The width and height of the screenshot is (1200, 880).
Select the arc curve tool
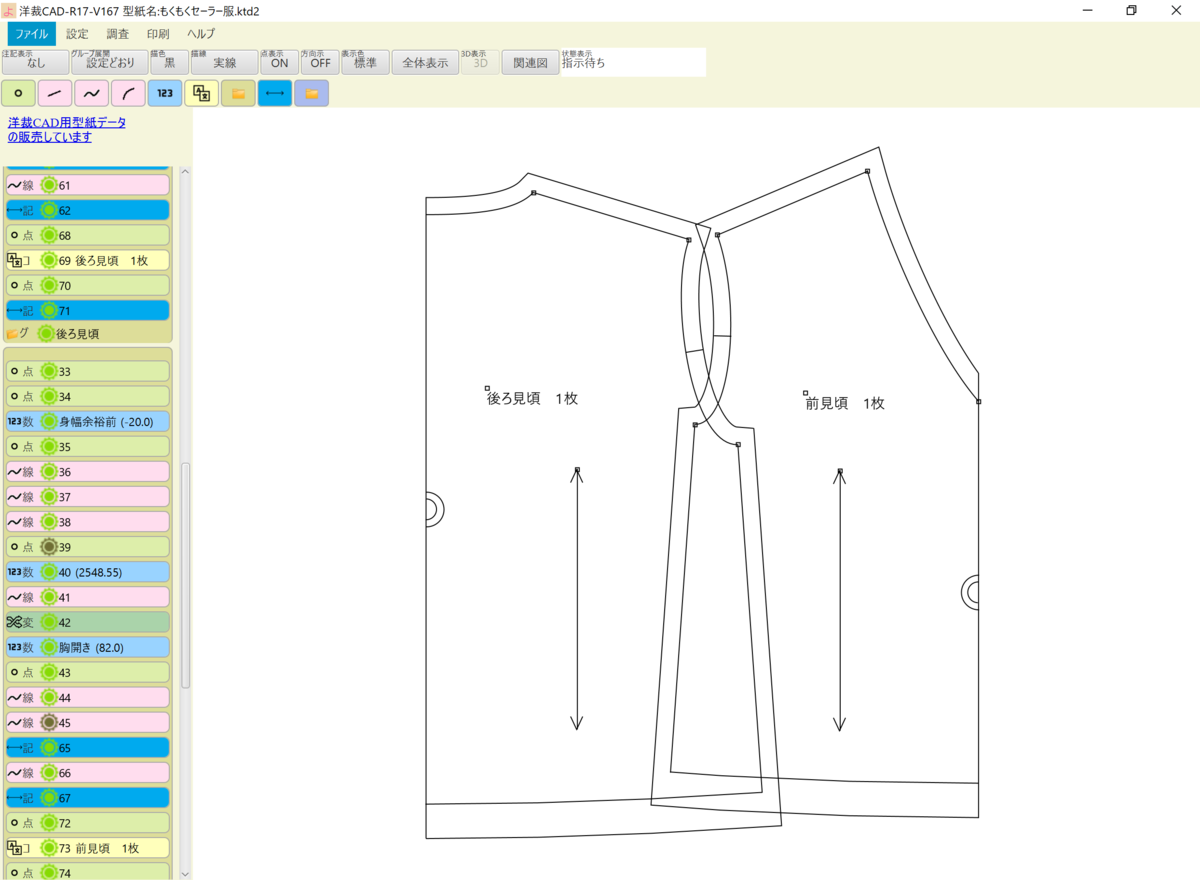[x=128, y=93]
